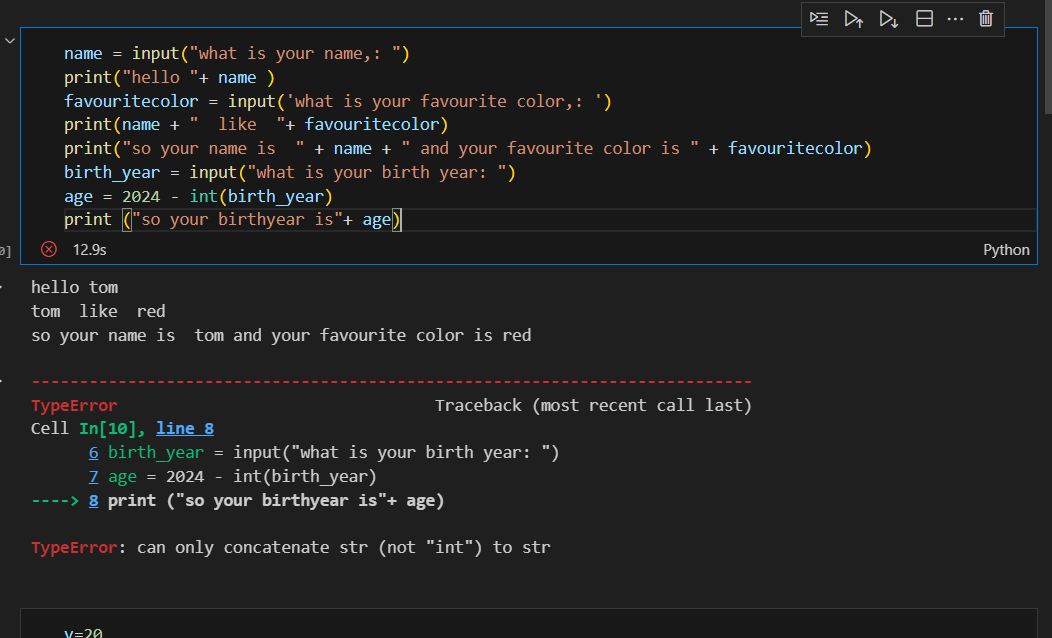Go to line 8 number in traceback

[94, 500]
